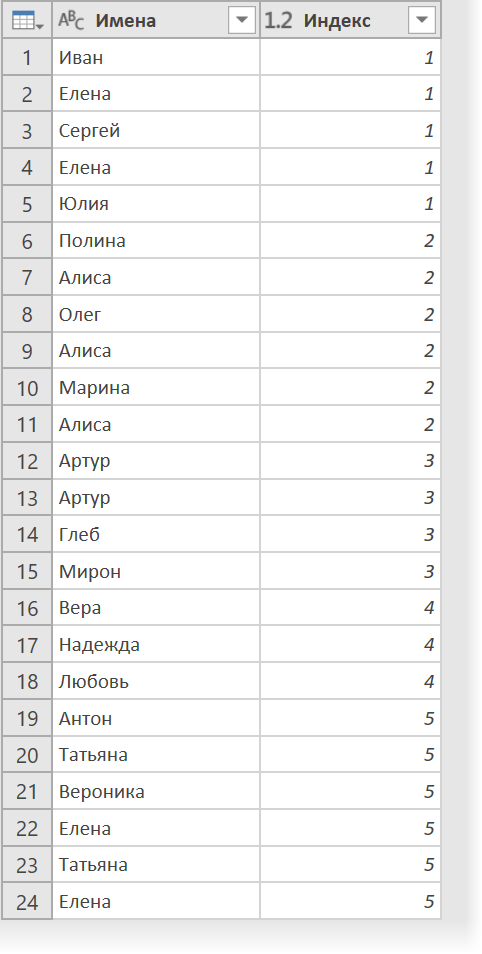This screenshot has width=482, height=954.
Task: Open the Имена column filter dropdown
Action: point(242,21)
